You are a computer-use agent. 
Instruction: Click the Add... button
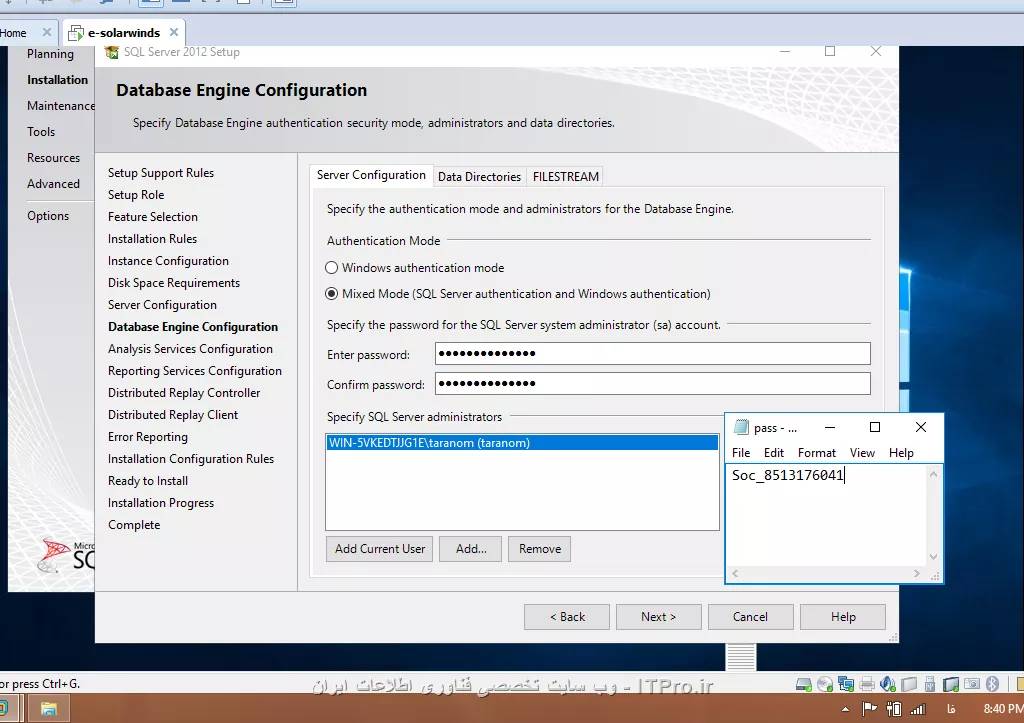(471, 549)
